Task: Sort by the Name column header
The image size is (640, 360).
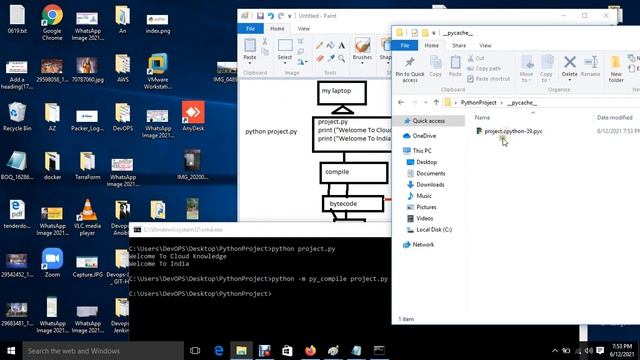Action: pyautogui.click(x=482, y=118)
